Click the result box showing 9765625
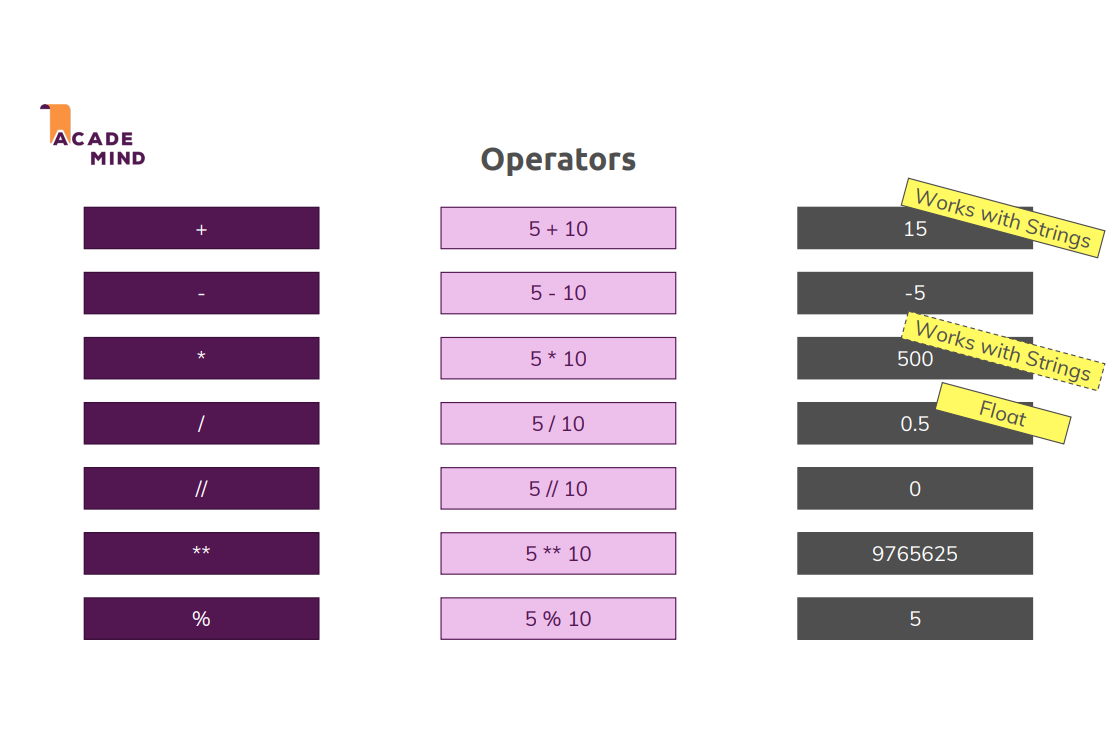Image resolution: width=1113 pixels, height=754 pixels. 914,553
